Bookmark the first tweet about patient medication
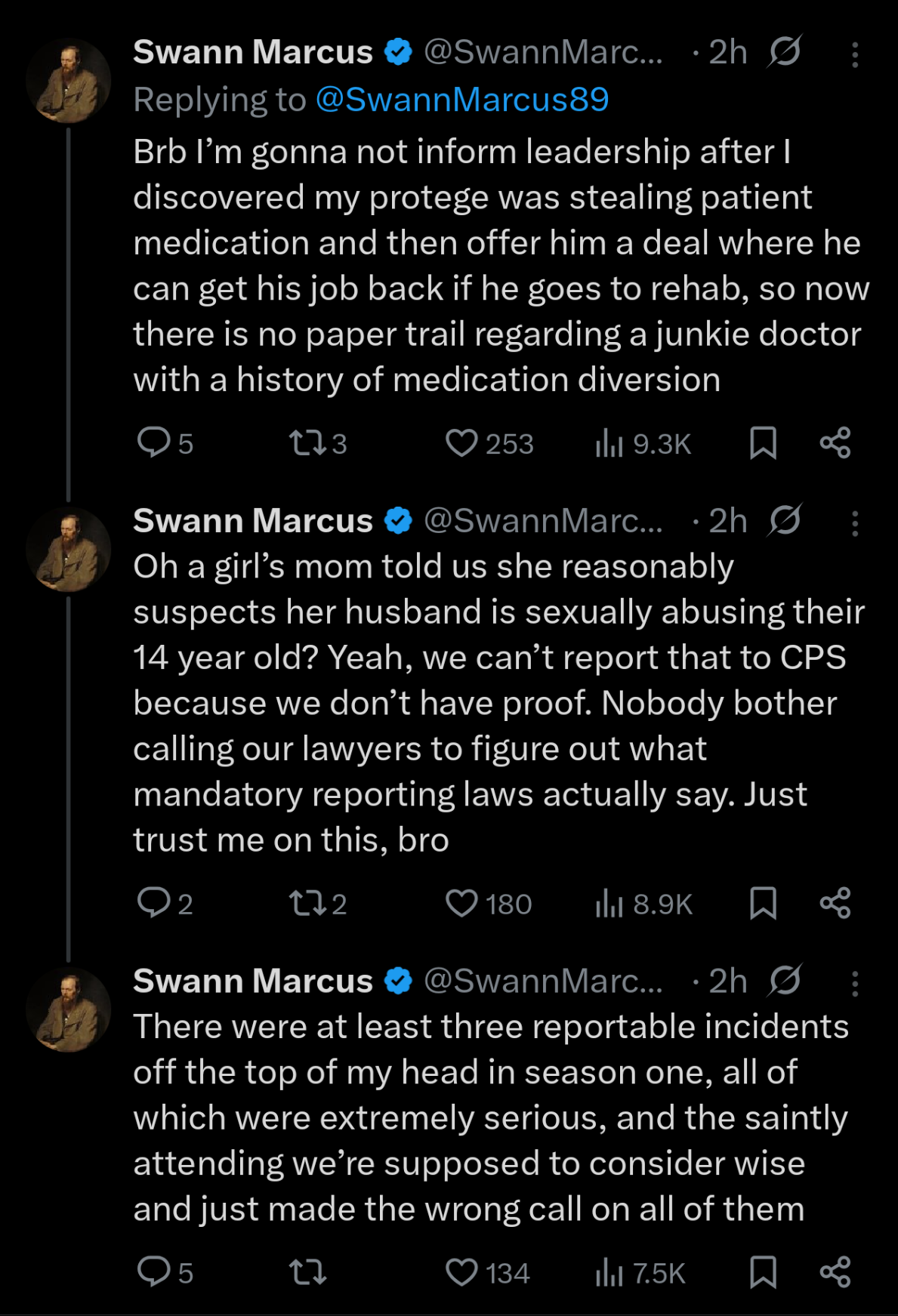Image resolution: width=898 pixels, height=1316 pixels. click(763, 443)
